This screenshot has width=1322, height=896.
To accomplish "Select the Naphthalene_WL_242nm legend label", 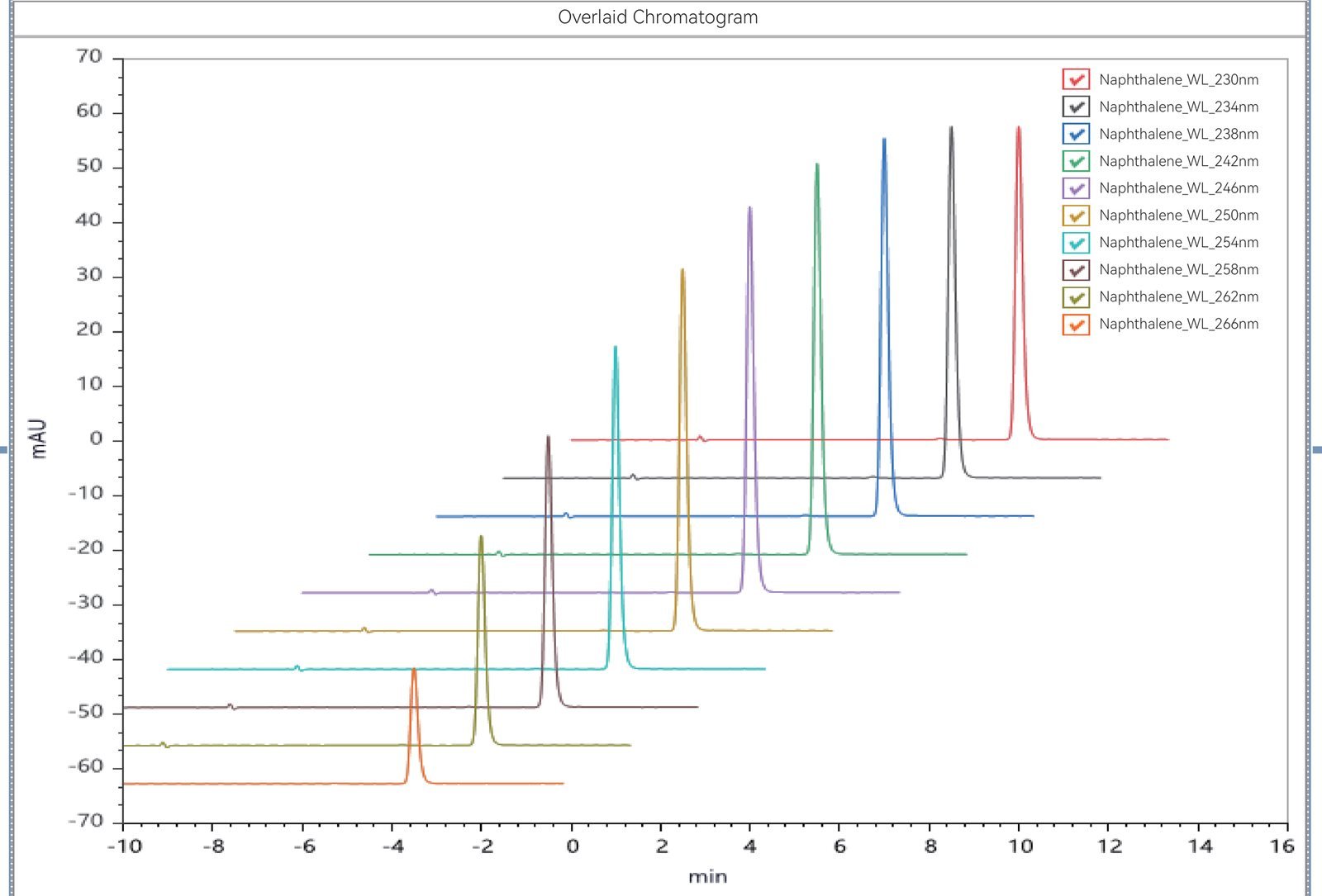I will 1179,162.
